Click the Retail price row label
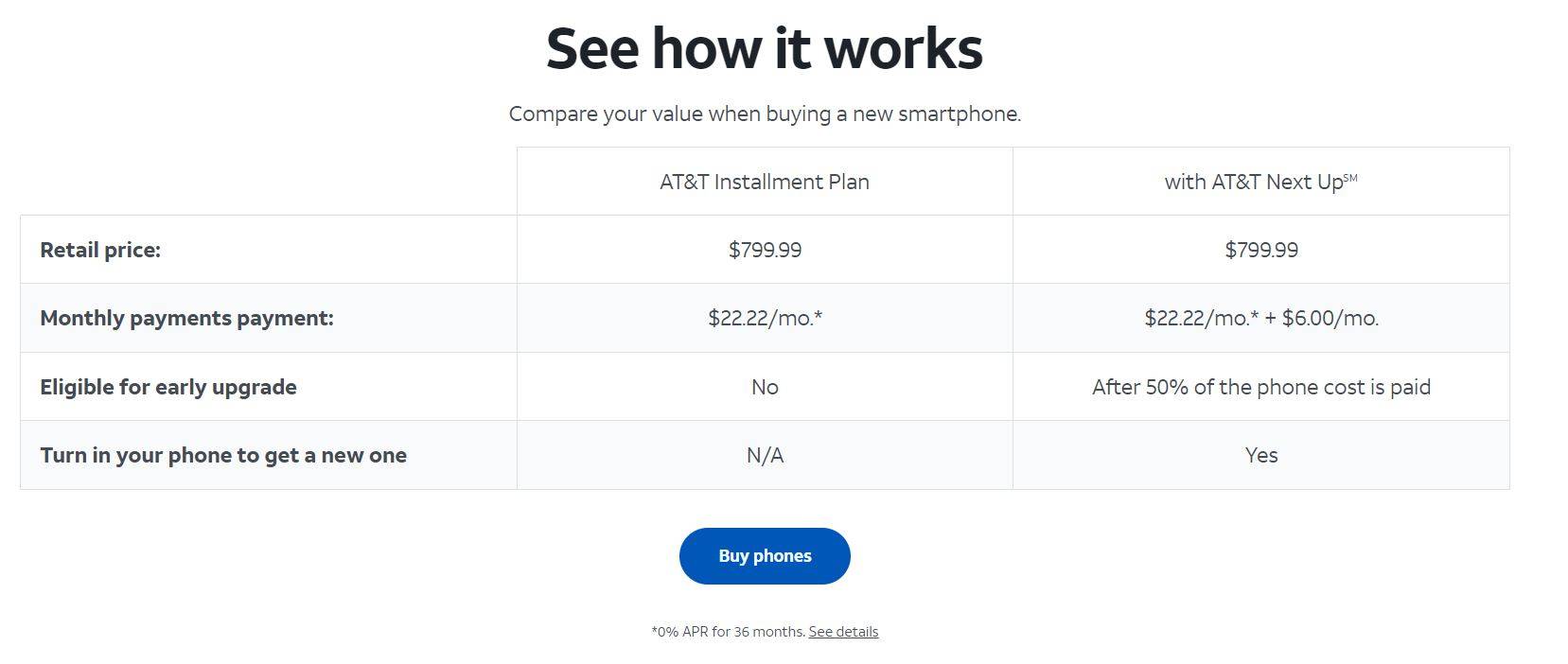 pos(100,250)
